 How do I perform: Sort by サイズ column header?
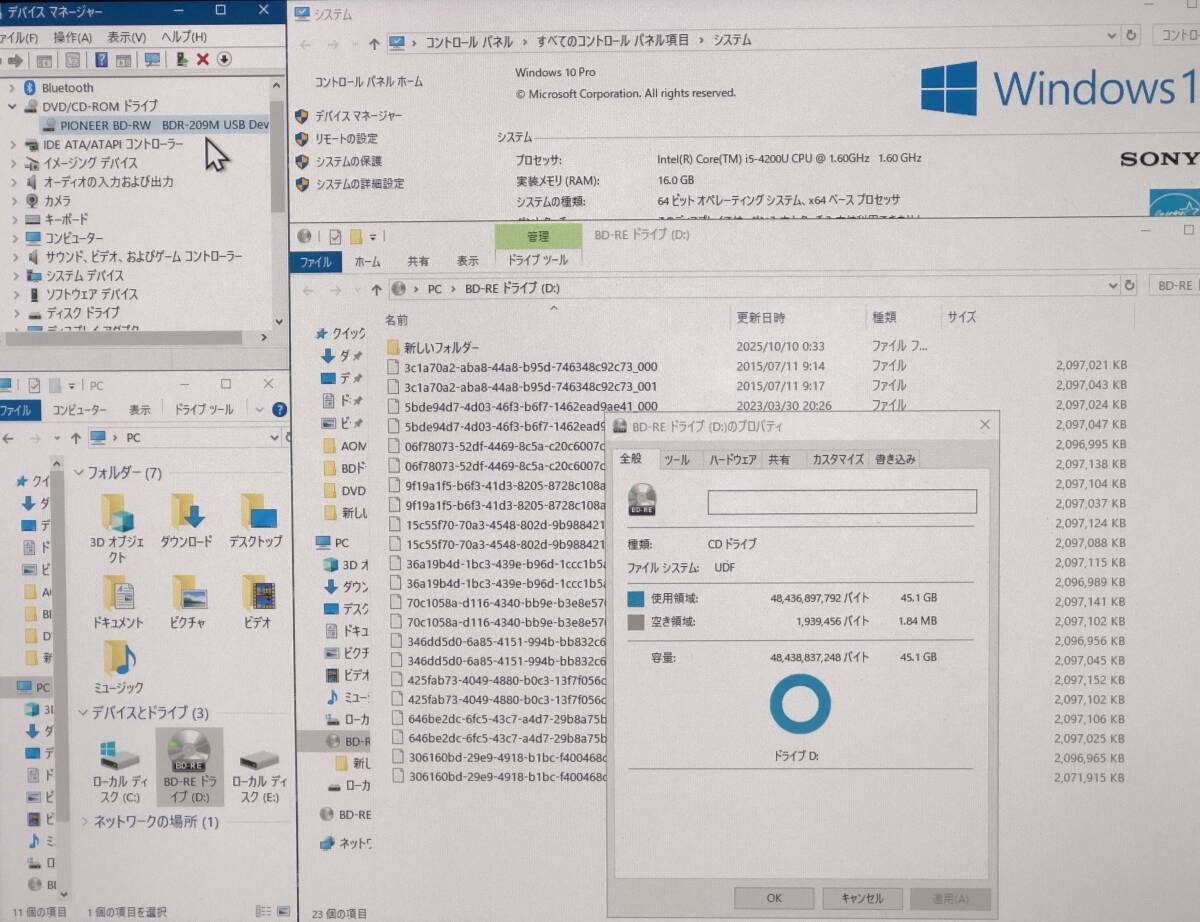(962, 317)
